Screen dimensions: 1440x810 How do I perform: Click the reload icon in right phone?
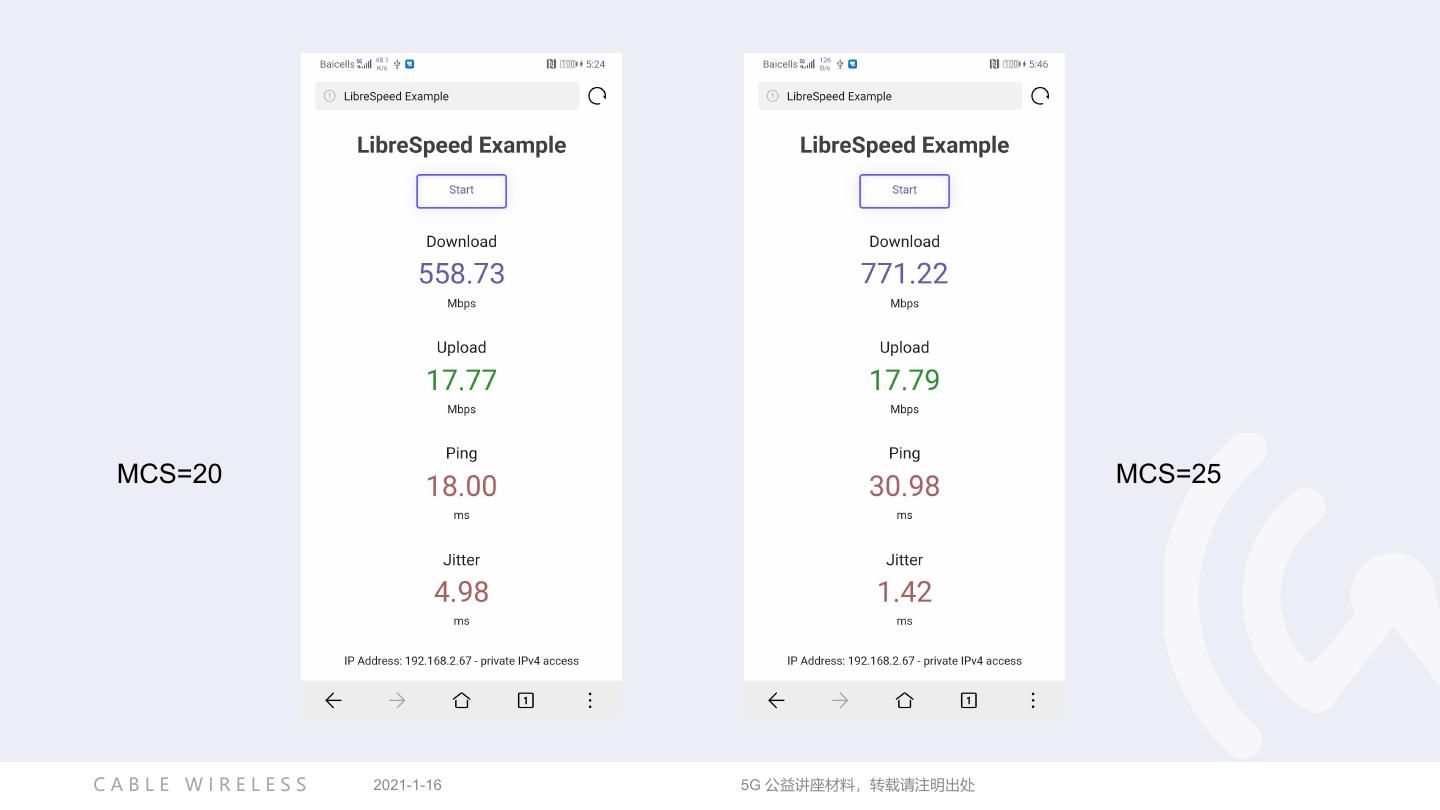1040,96
